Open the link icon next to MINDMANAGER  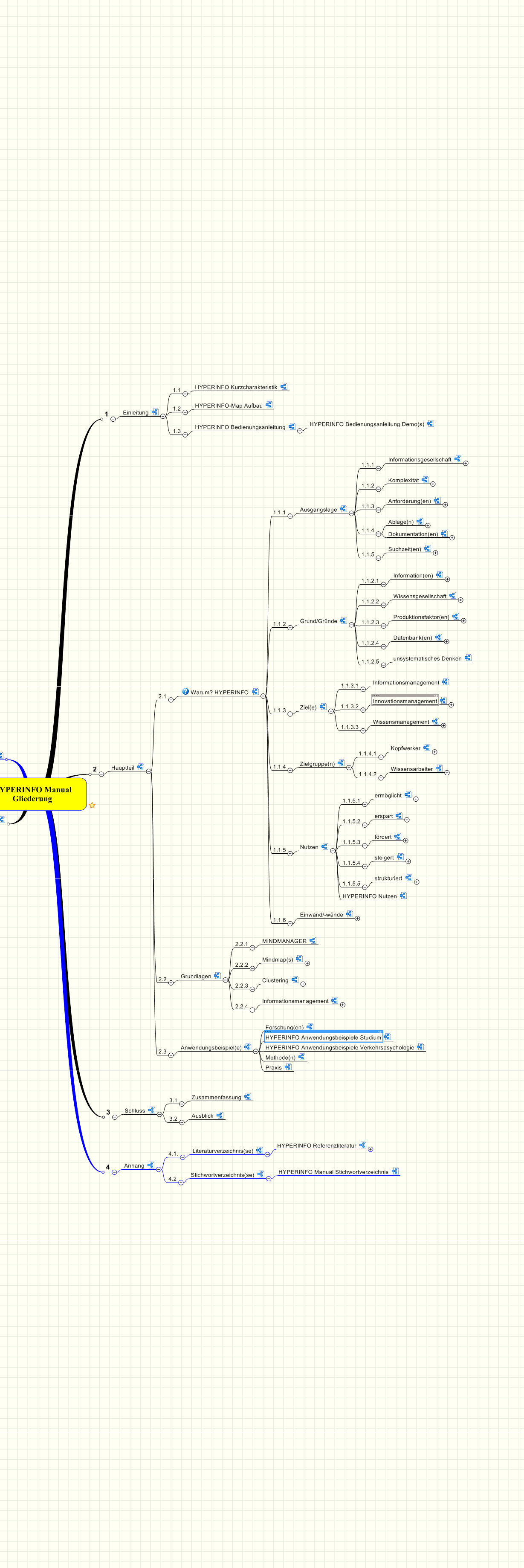312,940
